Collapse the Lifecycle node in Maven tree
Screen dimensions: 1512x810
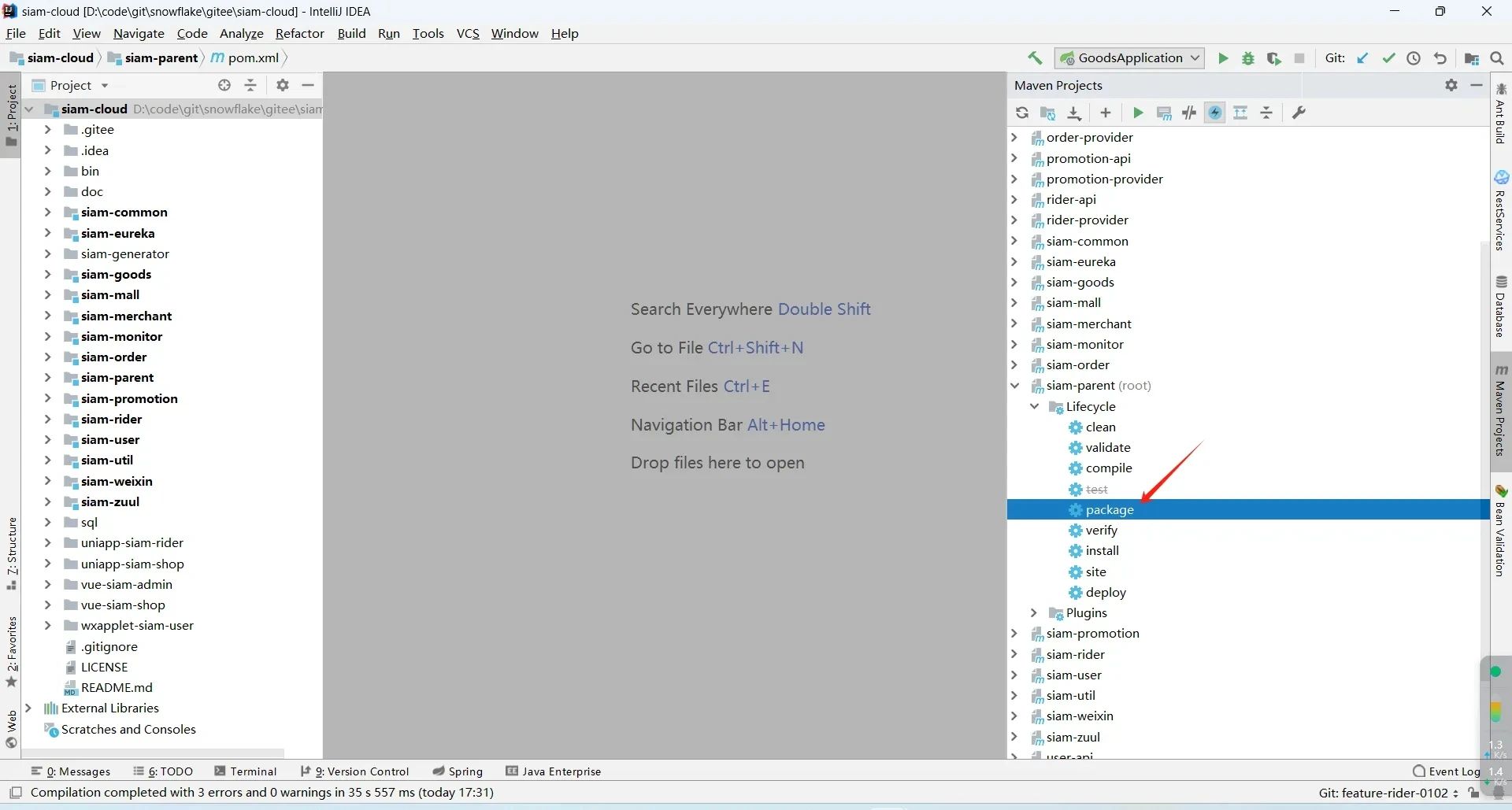pos(1035,407)
